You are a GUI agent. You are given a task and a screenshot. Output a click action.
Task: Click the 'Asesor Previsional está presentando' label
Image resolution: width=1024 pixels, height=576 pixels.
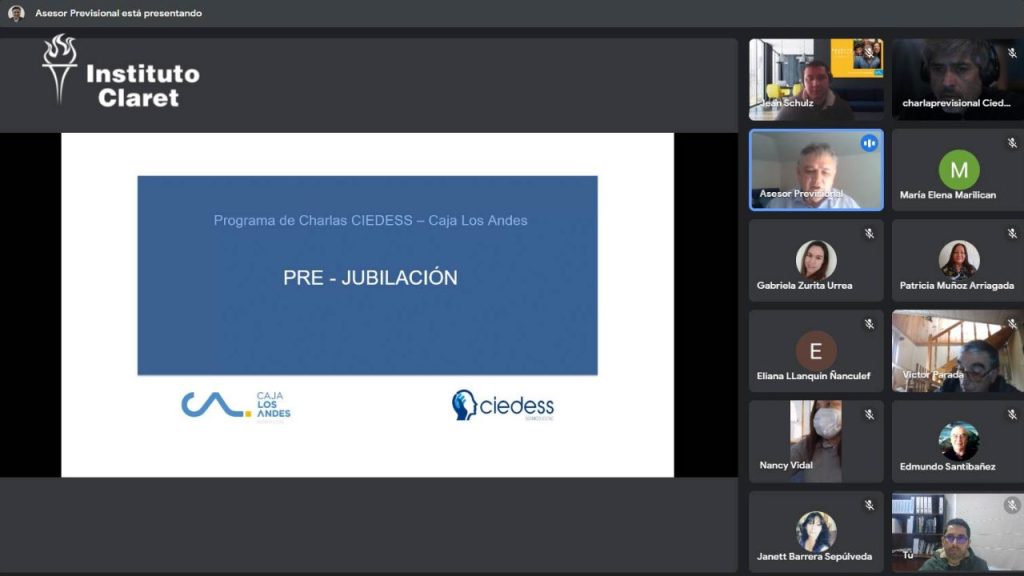(x=118, y=13)
